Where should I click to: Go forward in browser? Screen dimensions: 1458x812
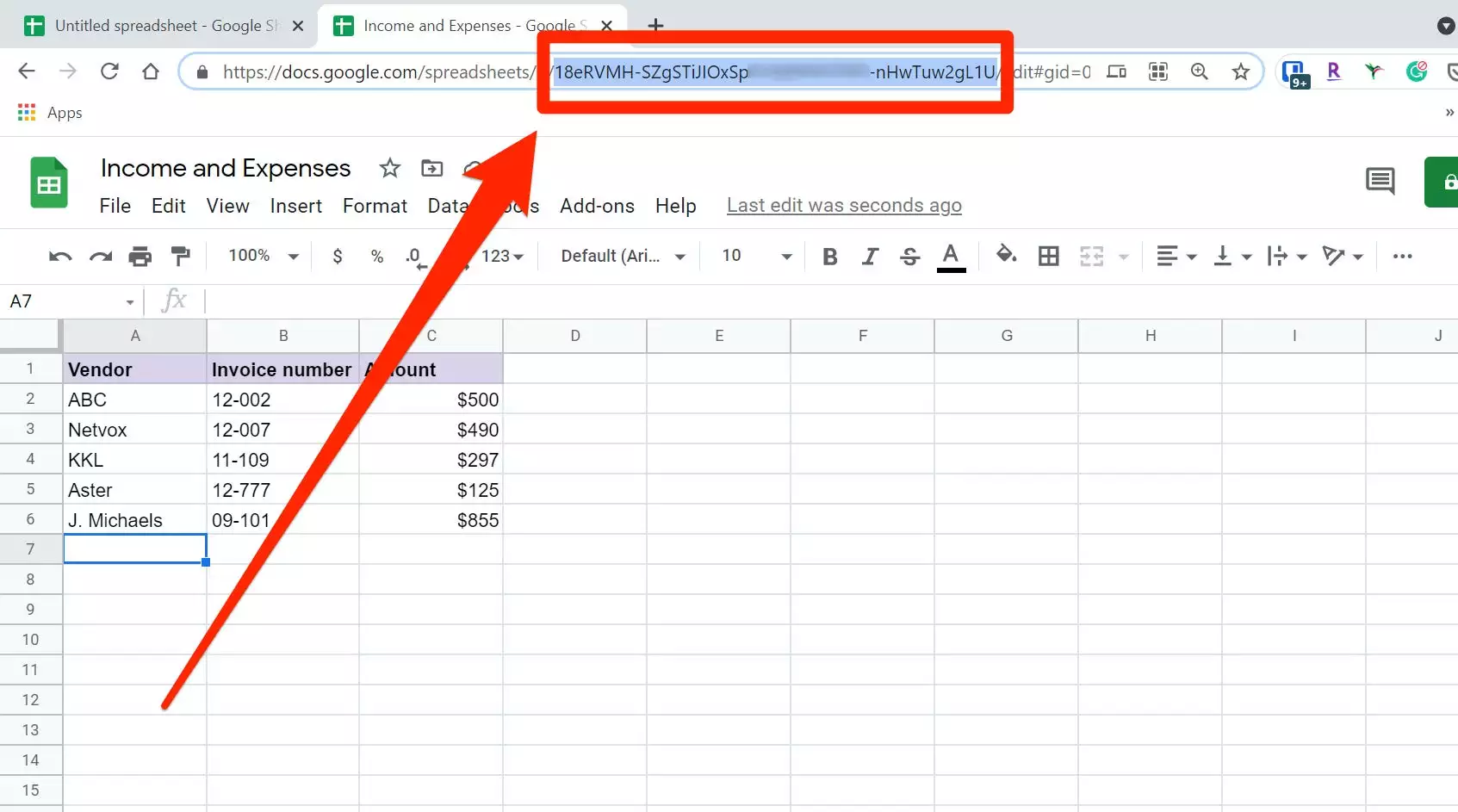coord(67,71)
